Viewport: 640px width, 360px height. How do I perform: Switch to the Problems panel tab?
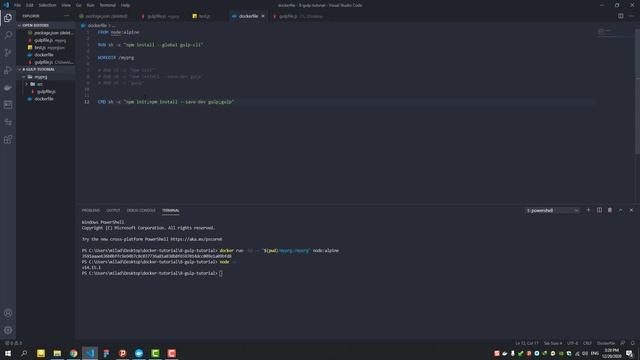[91, 211]
